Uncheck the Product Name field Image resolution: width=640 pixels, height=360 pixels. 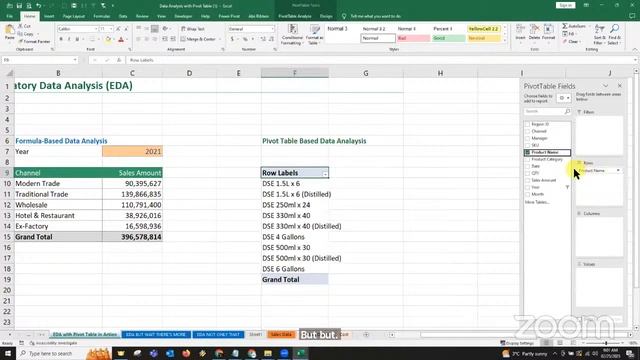527,152
